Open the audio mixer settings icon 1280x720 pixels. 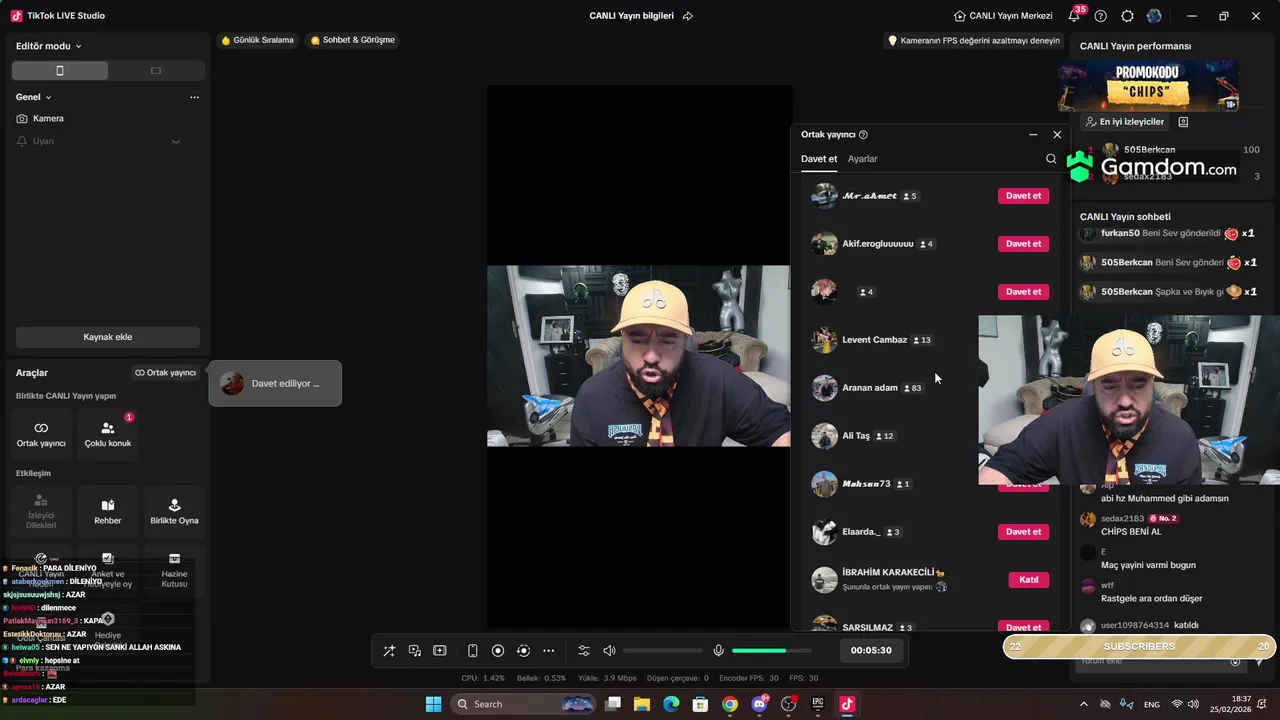[x=584, y=651]
